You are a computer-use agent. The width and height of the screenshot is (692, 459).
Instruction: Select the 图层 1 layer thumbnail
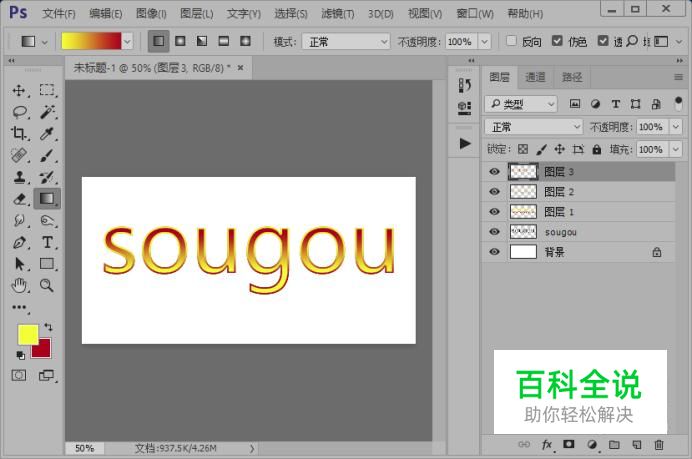[523, 212]
